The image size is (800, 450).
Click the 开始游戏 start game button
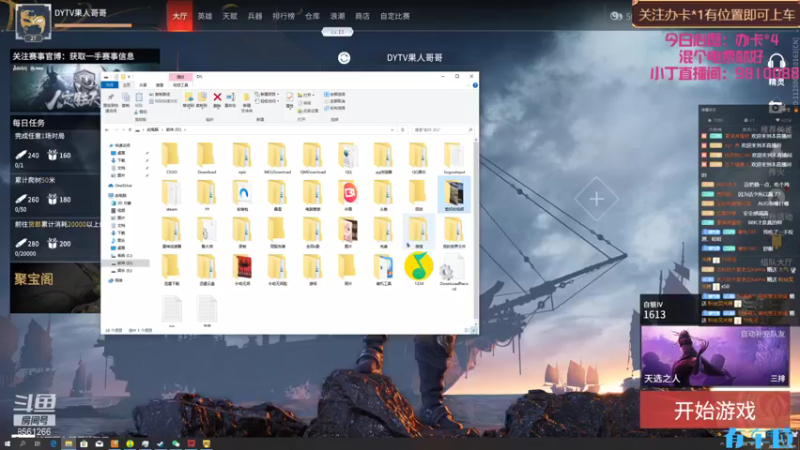pyautogui.click(x=715, y=410)
